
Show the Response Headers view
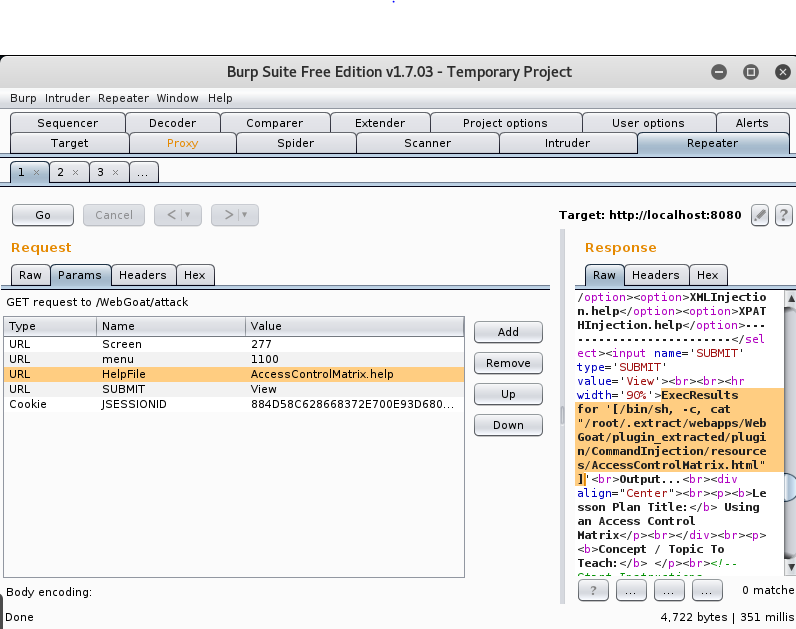pyautogui.click(x=656, y=275)
